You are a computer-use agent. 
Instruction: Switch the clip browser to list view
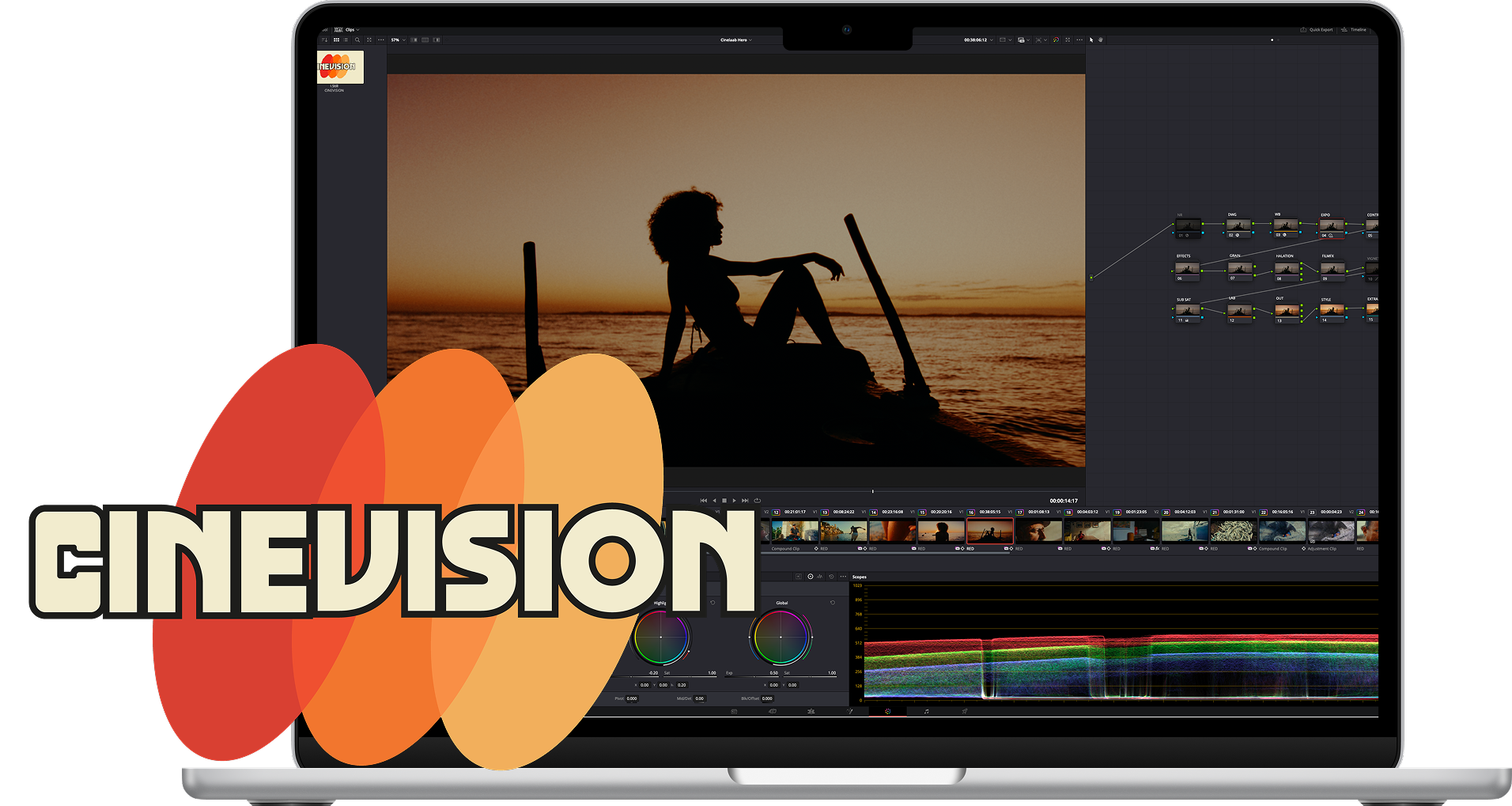[x=346, y=40]
